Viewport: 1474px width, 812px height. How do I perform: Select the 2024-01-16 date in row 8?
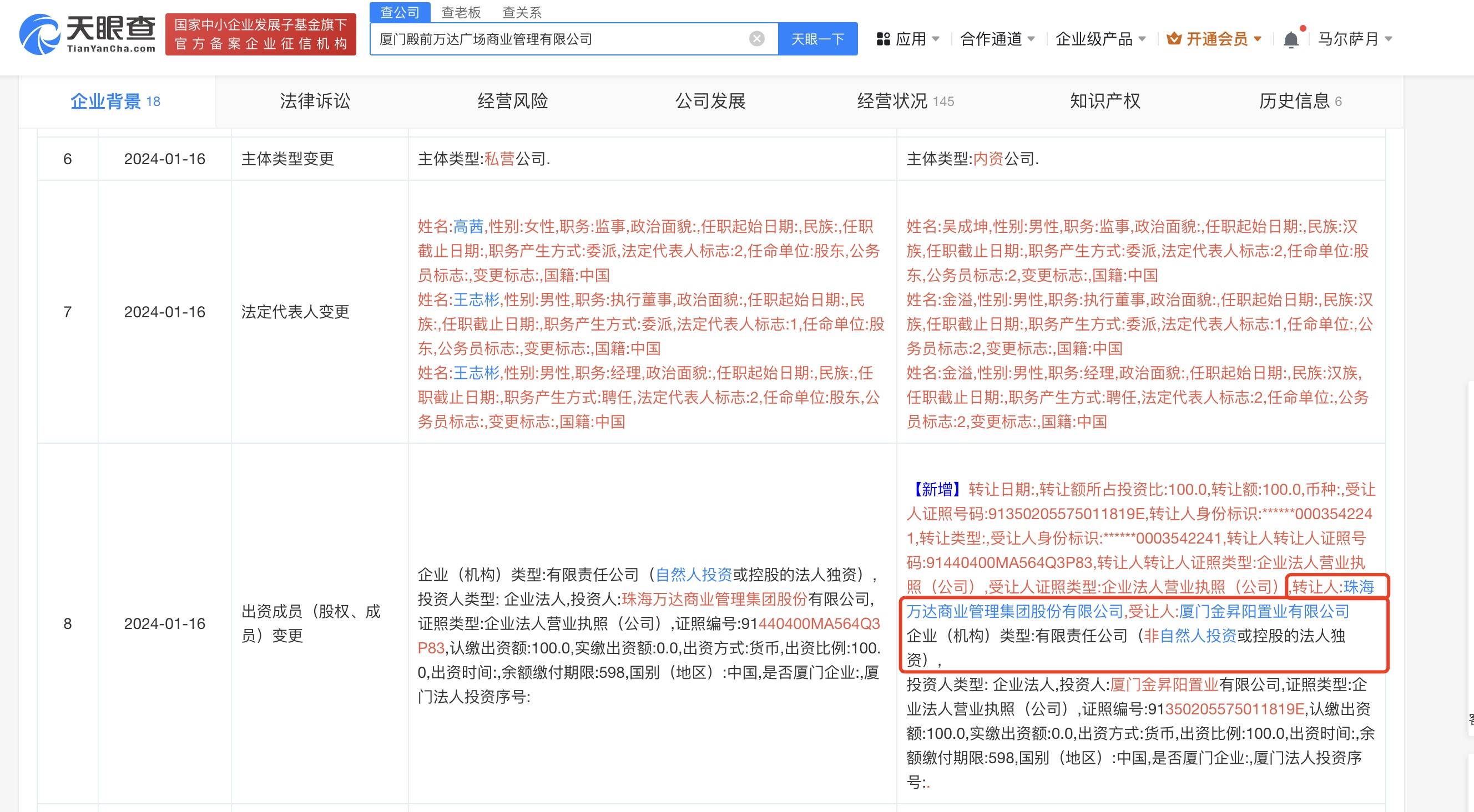click(165, 624)
